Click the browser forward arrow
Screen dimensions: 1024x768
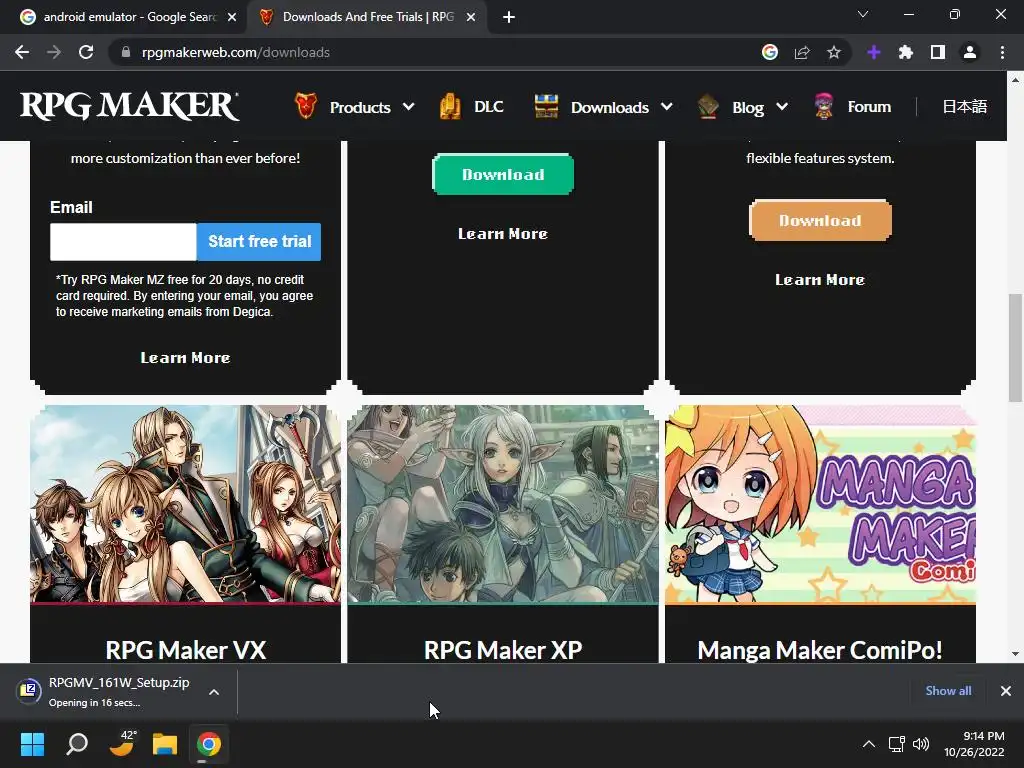[54, 52]
